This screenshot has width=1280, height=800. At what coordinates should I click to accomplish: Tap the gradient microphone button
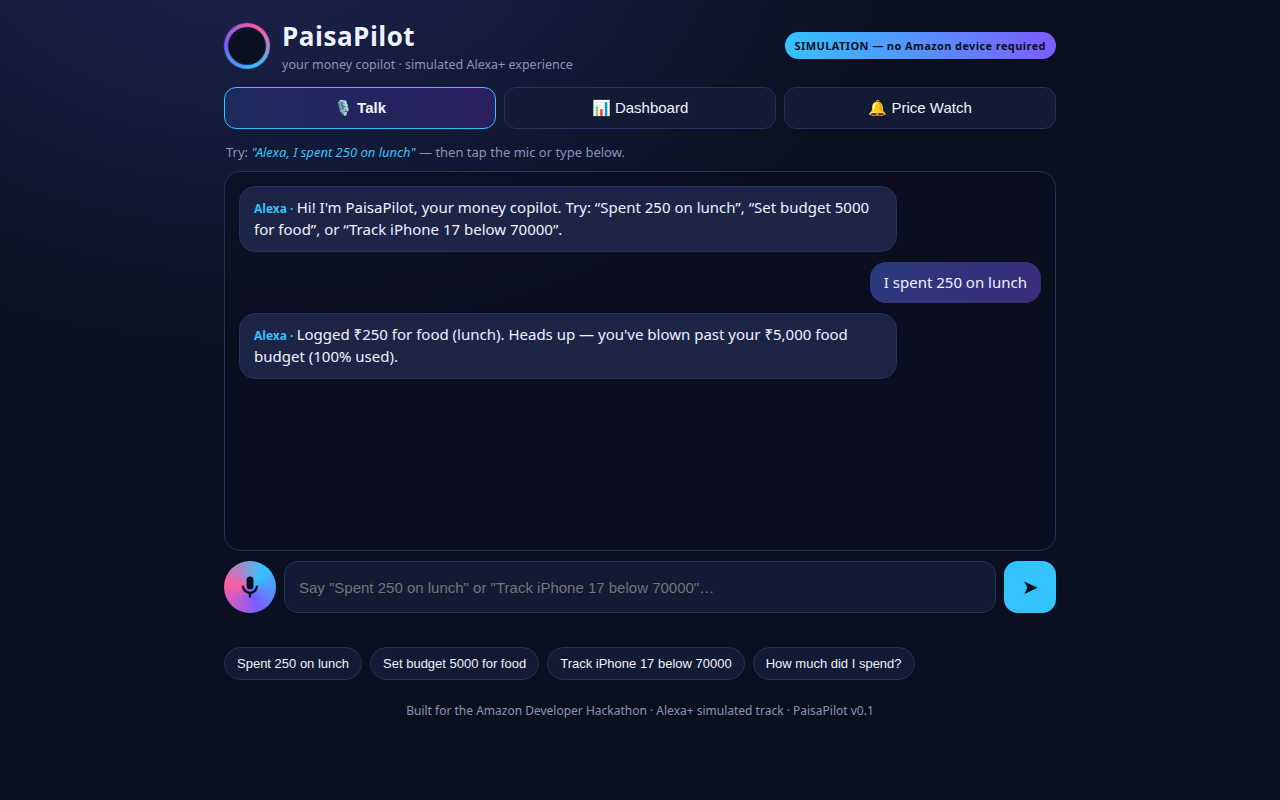tap(250, 587)
